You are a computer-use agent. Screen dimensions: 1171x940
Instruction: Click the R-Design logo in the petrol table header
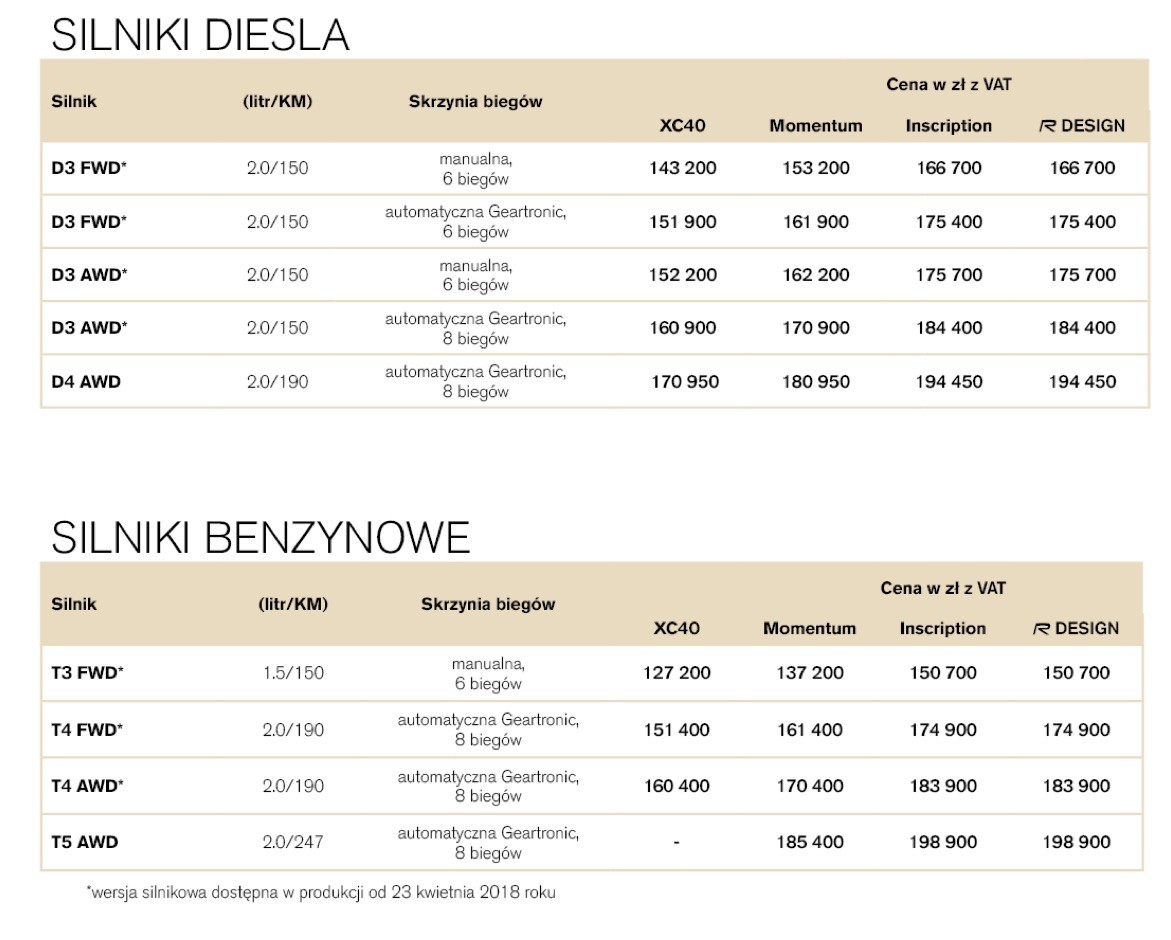[1042, 629]
